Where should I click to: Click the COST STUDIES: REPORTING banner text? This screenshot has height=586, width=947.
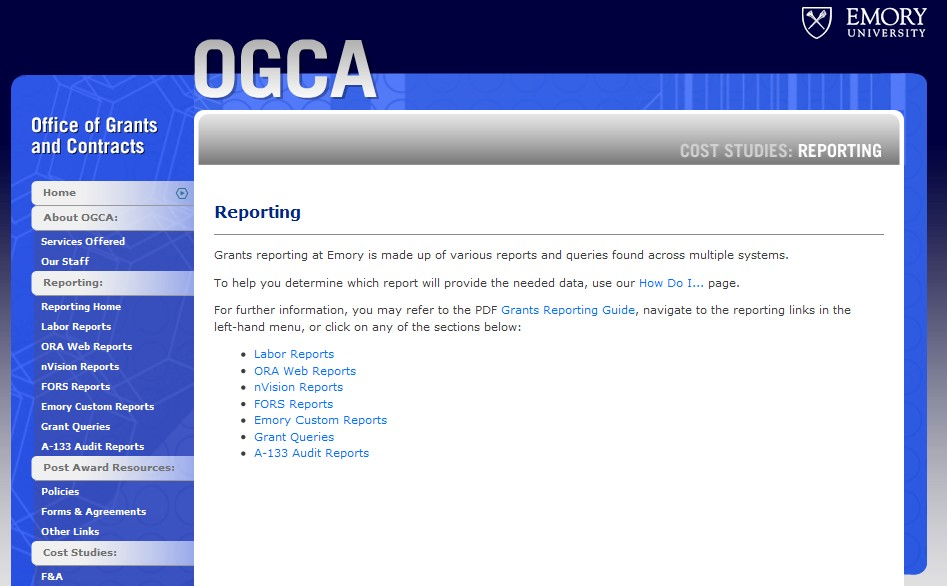point(780,150)
